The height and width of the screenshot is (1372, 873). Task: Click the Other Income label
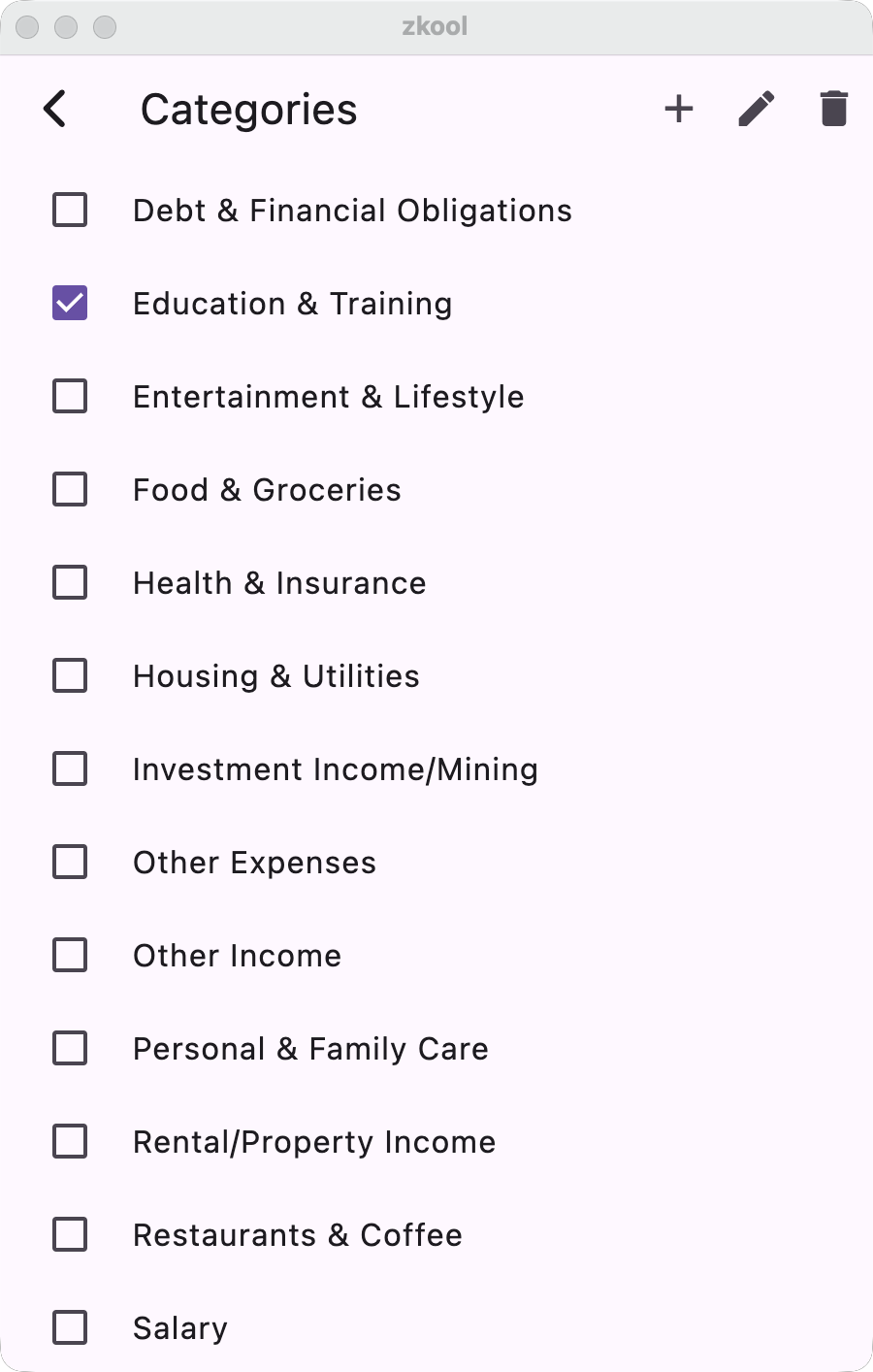(237, 956)
